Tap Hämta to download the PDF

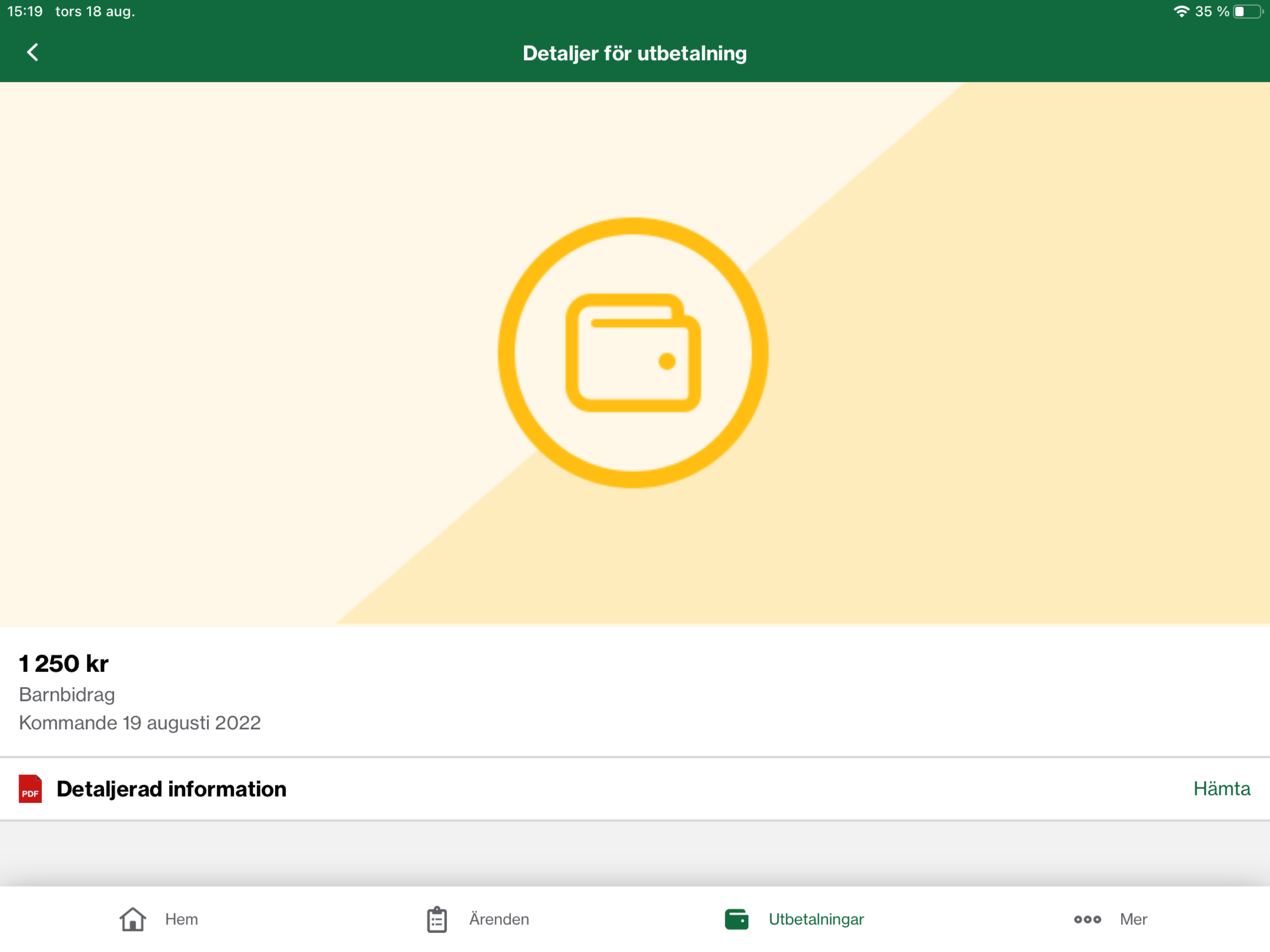(x=1221, y=788)
